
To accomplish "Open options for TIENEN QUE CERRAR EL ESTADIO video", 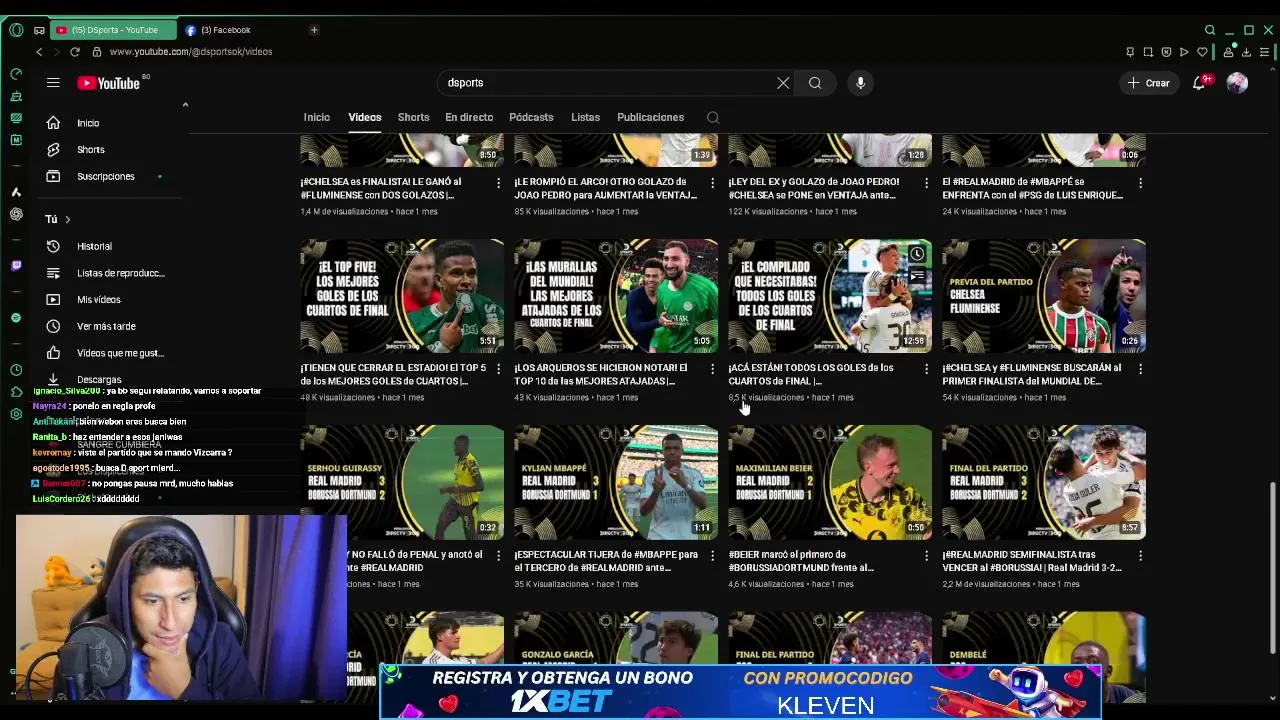I will (x=498, y=369).
